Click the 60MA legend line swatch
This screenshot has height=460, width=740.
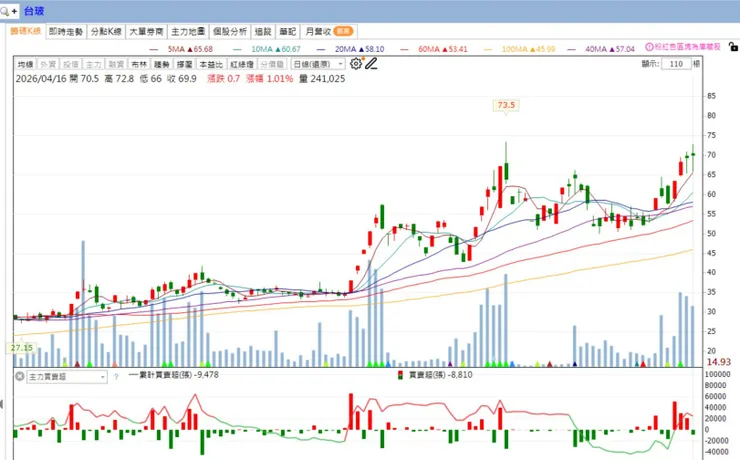pyautogui.click(x=404, y=49)
